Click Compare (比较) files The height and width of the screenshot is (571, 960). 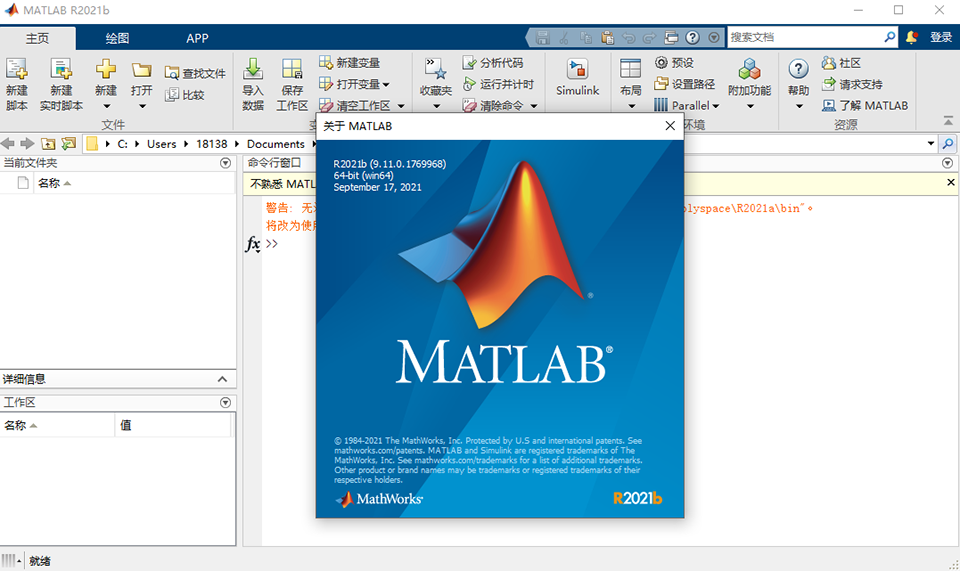(x=185, y=95)
